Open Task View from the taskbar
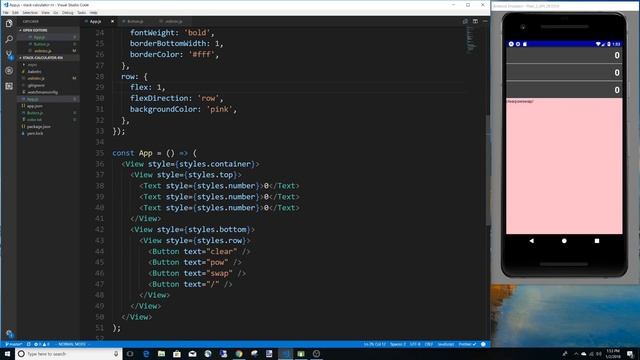 130,353
